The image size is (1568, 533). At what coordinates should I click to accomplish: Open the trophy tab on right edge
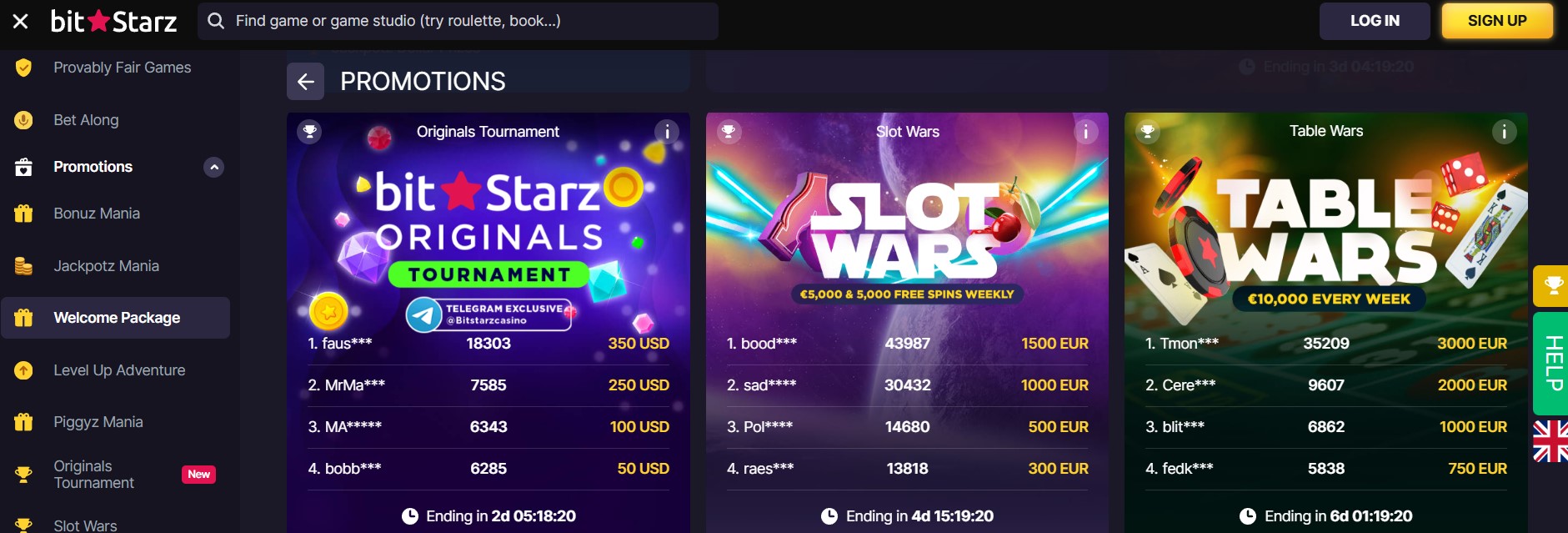[1552, 285]
